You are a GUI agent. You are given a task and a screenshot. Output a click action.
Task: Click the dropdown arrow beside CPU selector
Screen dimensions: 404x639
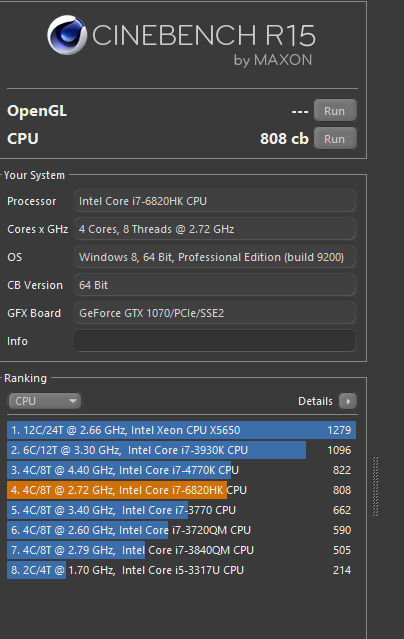pos(73,401)
